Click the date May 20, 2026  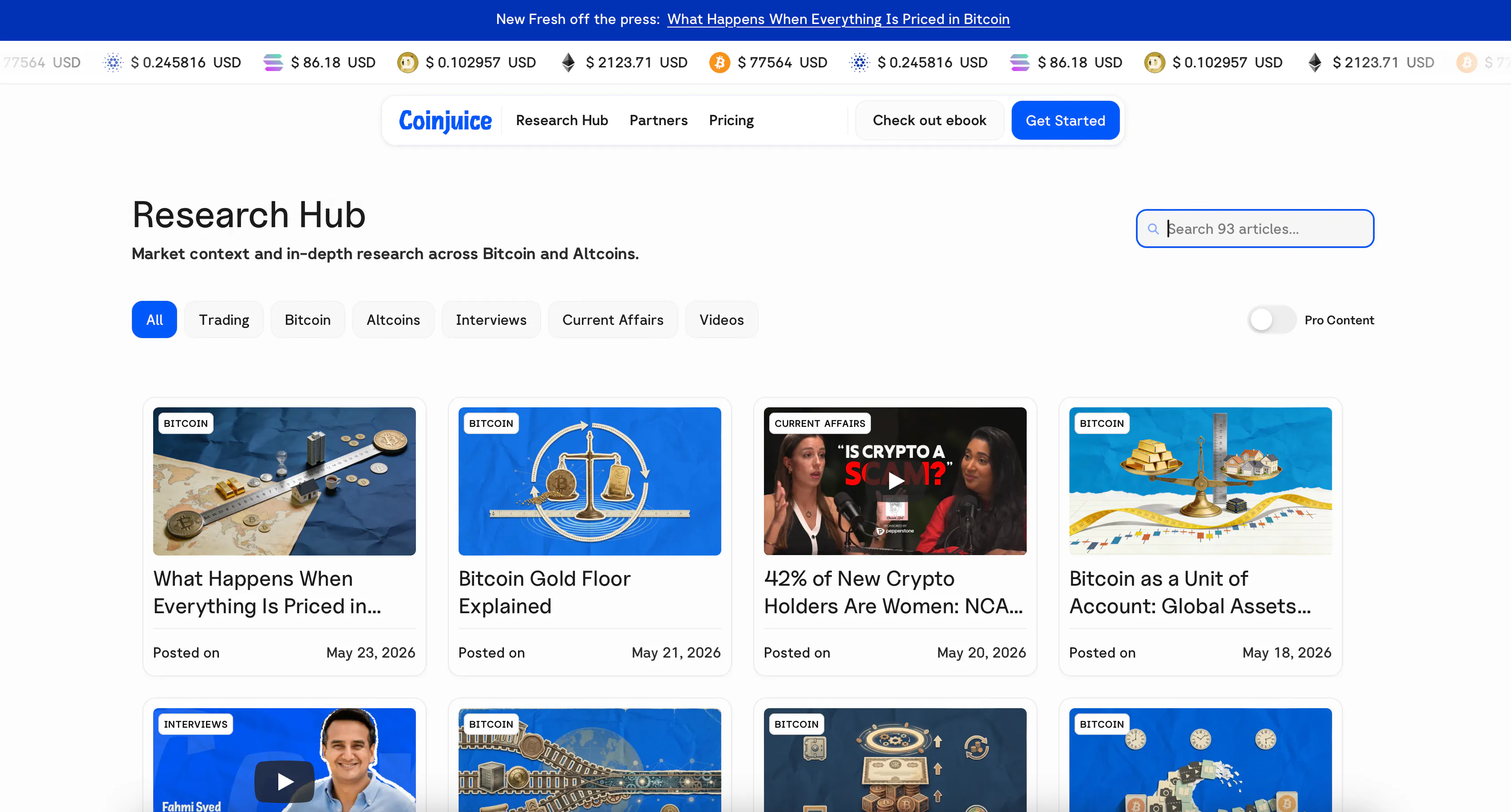pyautogui.click(x=981, y=653)
